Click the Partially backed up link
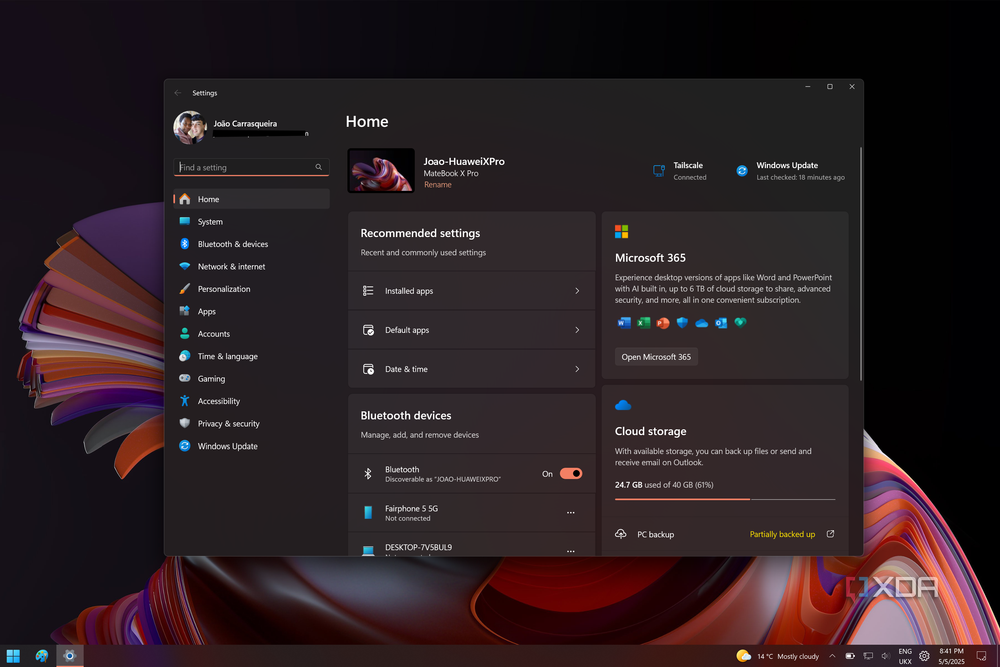1000x667 pixels. (782, 534)
